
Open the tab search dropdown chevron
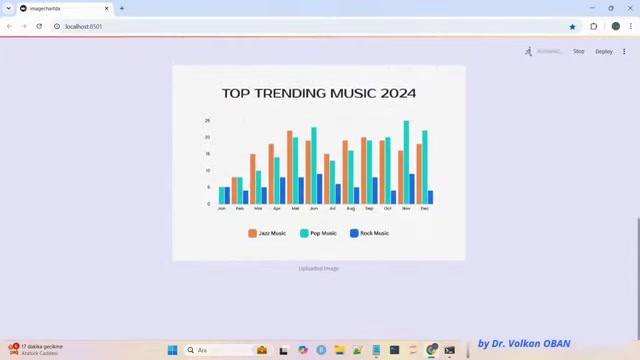pos(9,8)
